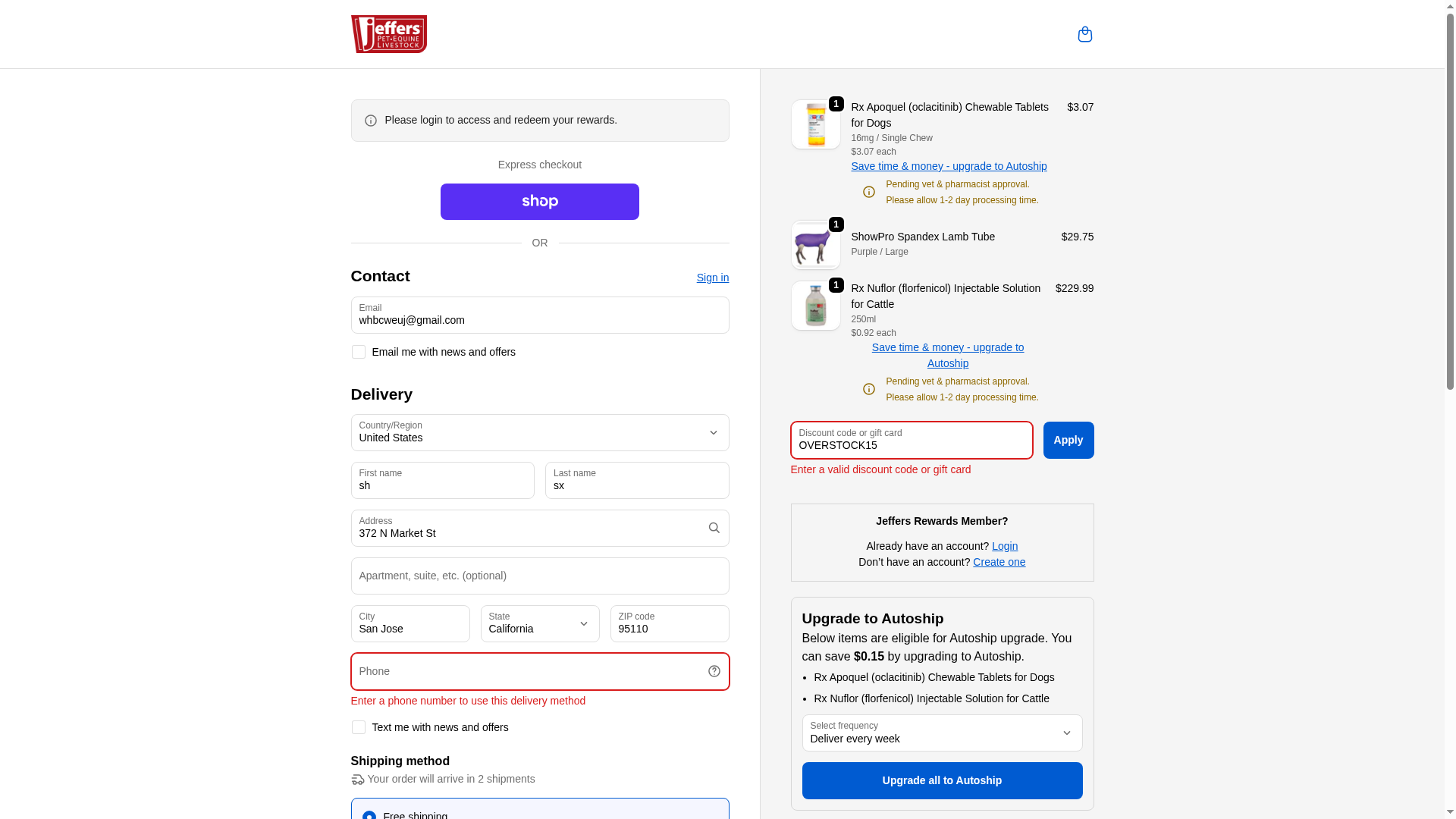Apply the discount code
The image size is (1456, 819).
1068,440
